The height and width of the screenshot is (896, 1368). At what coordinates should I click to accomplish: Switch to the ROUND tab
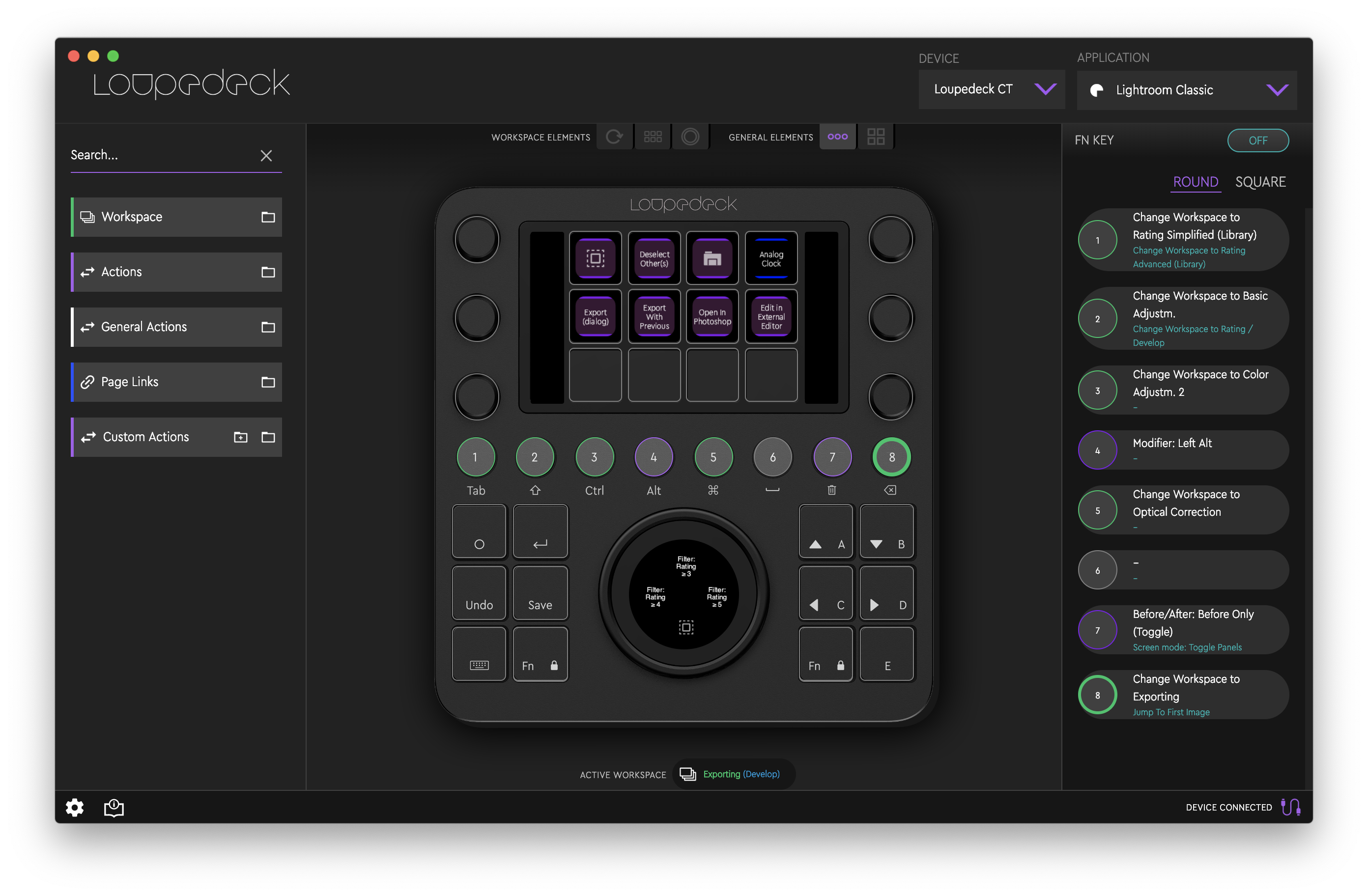tap(1195, 182)
